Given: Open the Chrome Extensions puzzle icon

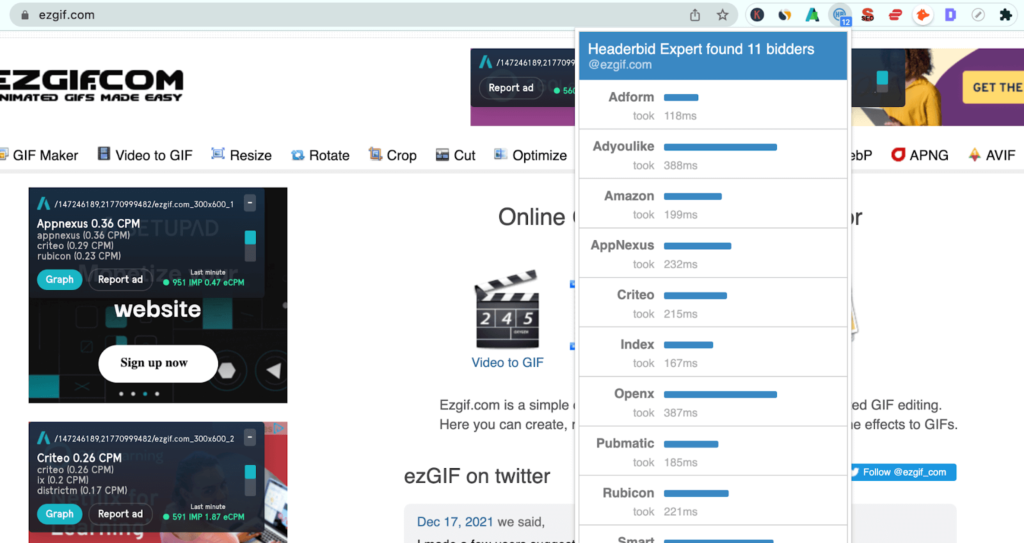Looking at the screenshot, I should (1006, 15).
